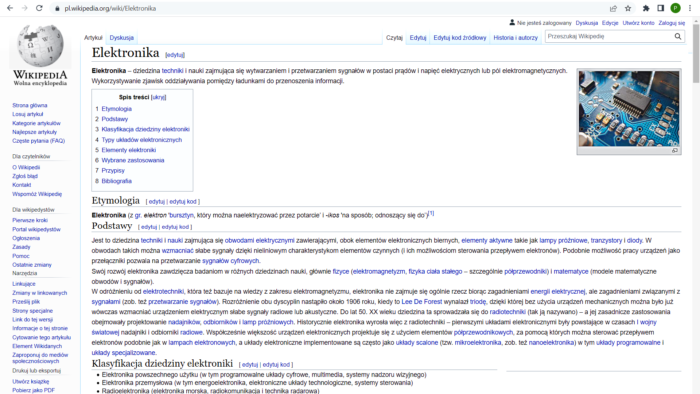700x394 pixels.
Task: Open Edytuj kod źródłowy tab
Action: tap(460, 38)
